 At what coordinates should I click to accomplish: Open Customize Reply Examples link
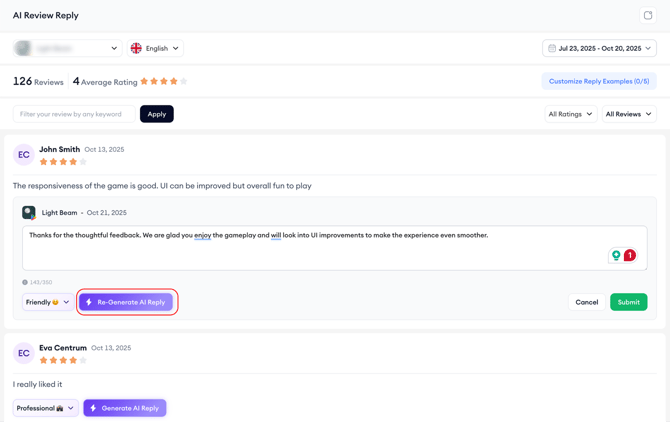(598, 81)
